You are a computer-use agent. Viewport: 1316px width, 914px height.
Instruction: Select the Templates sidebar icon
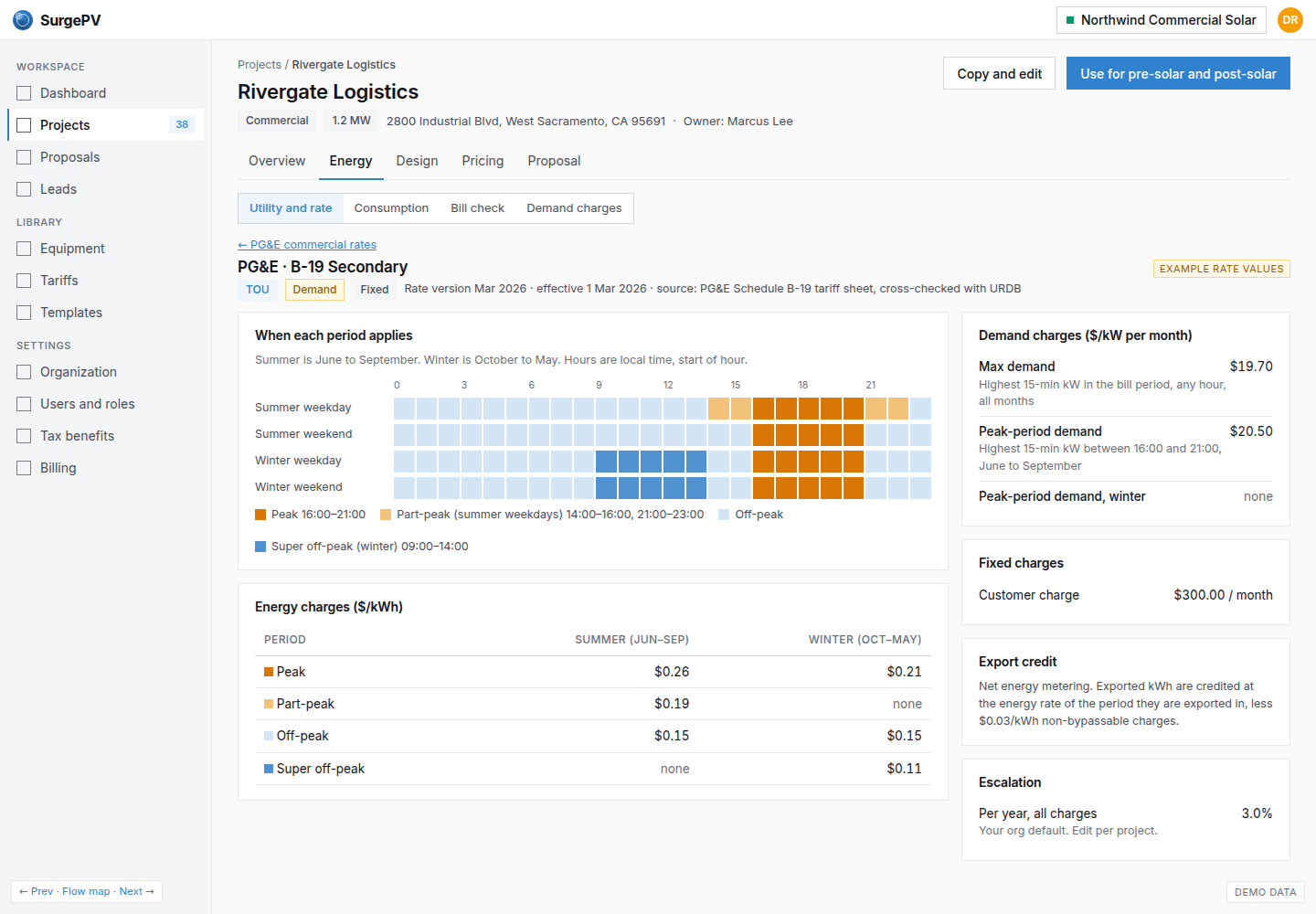point(24,313)
